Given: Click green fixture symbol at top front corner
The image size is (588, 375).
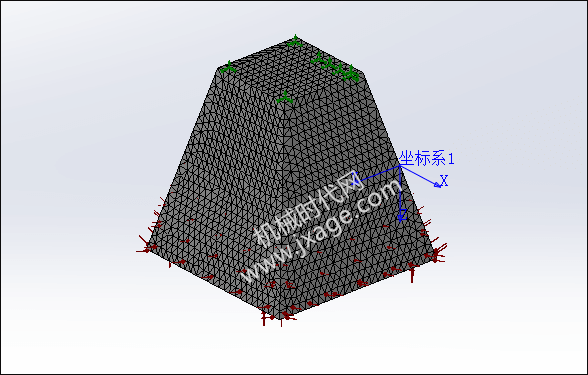Looking at the screenshot, I should (x=285, y=97).
